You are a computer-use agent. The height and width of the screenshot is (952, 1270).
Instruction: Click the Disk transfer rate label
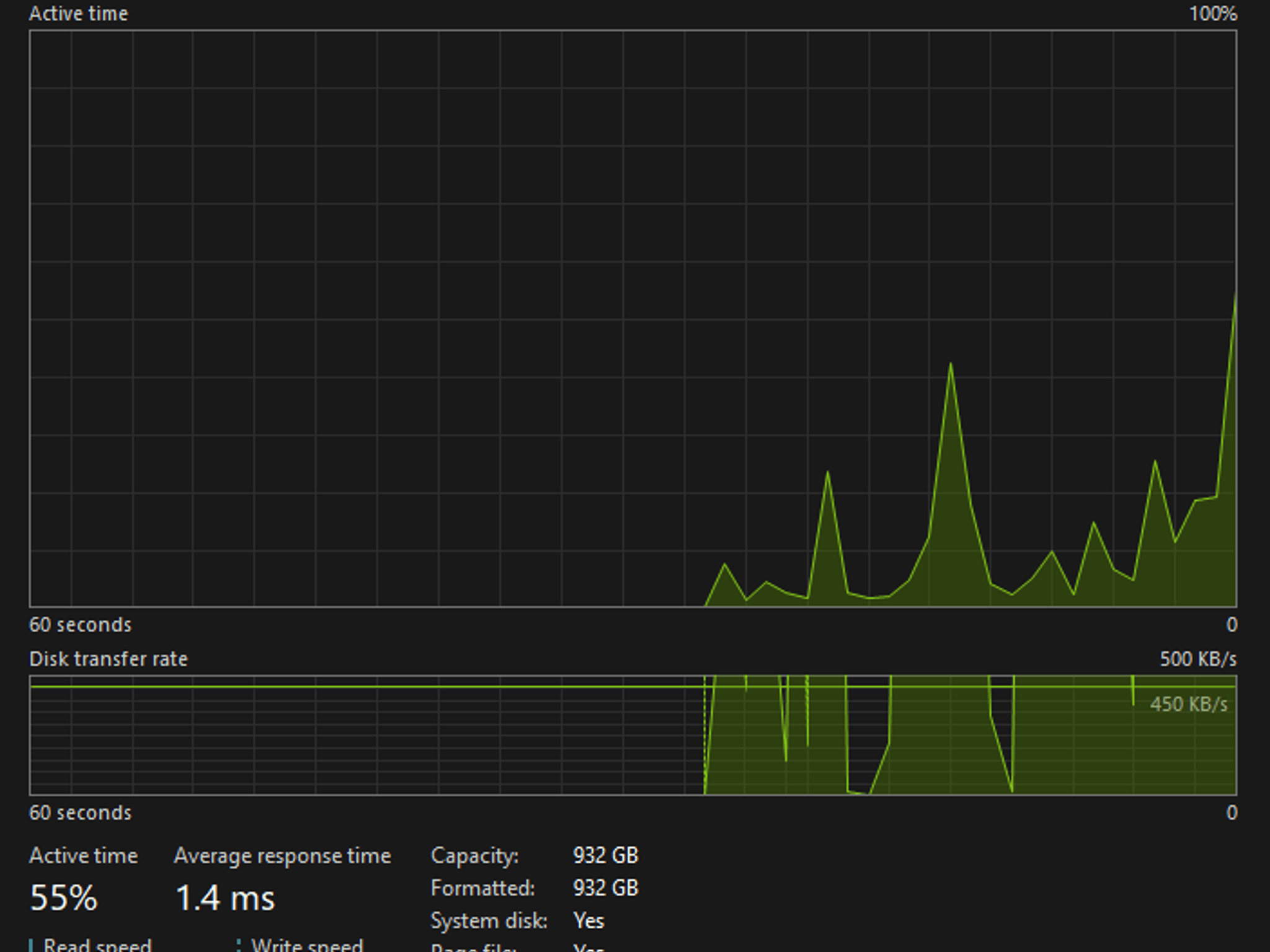pos(109,659)
